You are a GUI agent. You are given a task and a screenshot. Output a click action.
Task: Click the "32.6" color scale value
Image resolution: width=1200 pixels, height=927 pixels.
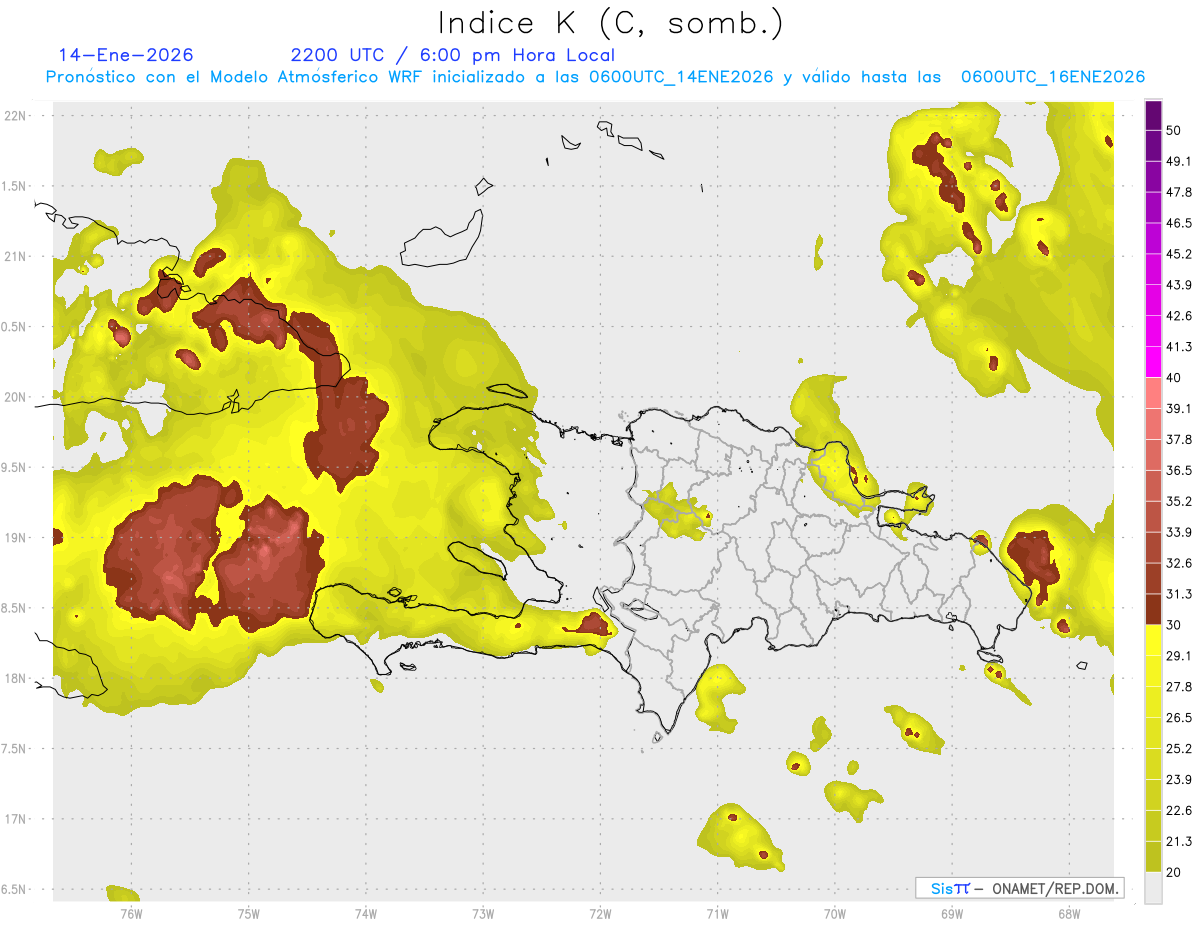click(x=1180, y=563)
